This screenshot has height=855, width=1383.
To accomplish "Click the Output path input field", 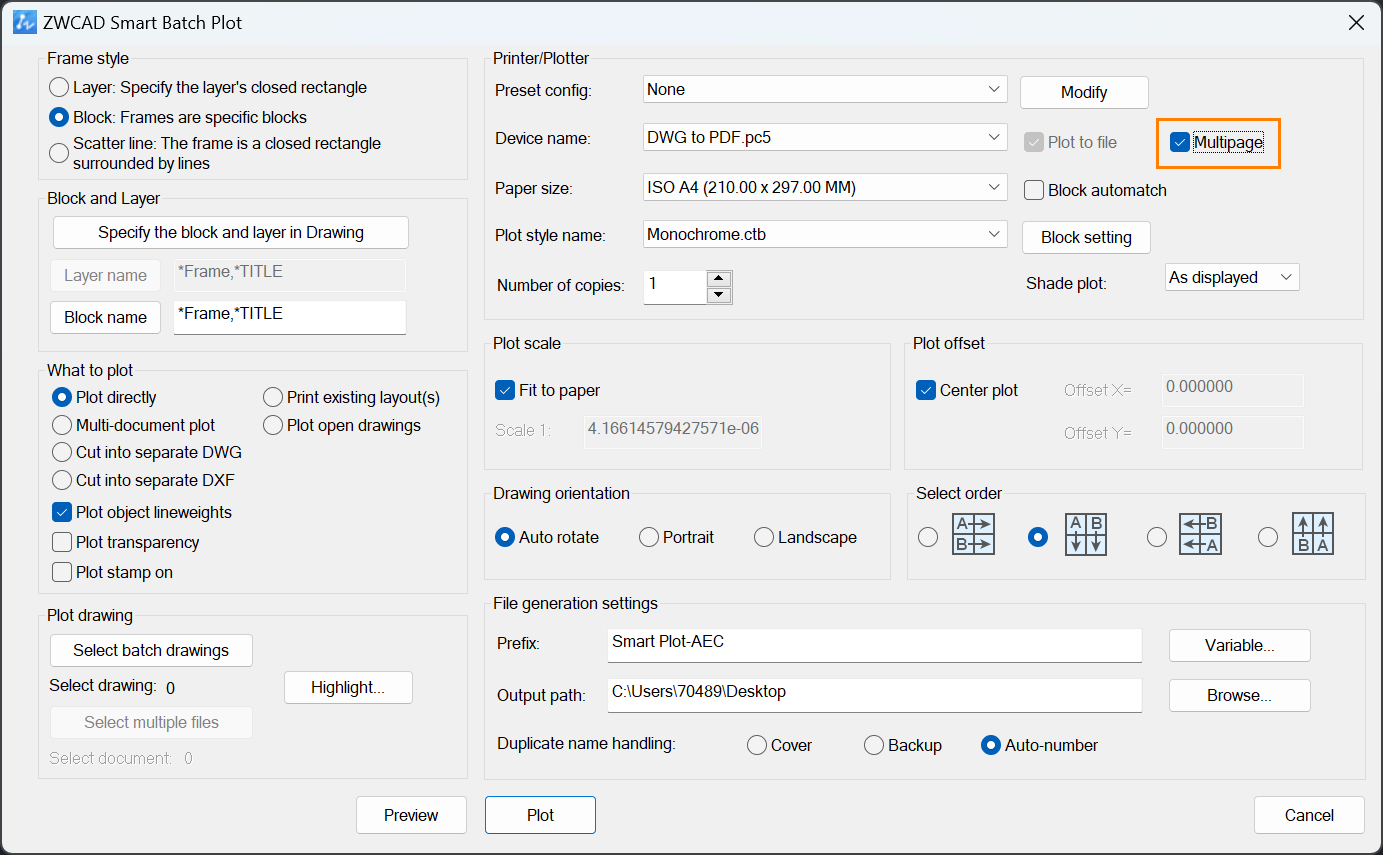I will pos(875,695).
